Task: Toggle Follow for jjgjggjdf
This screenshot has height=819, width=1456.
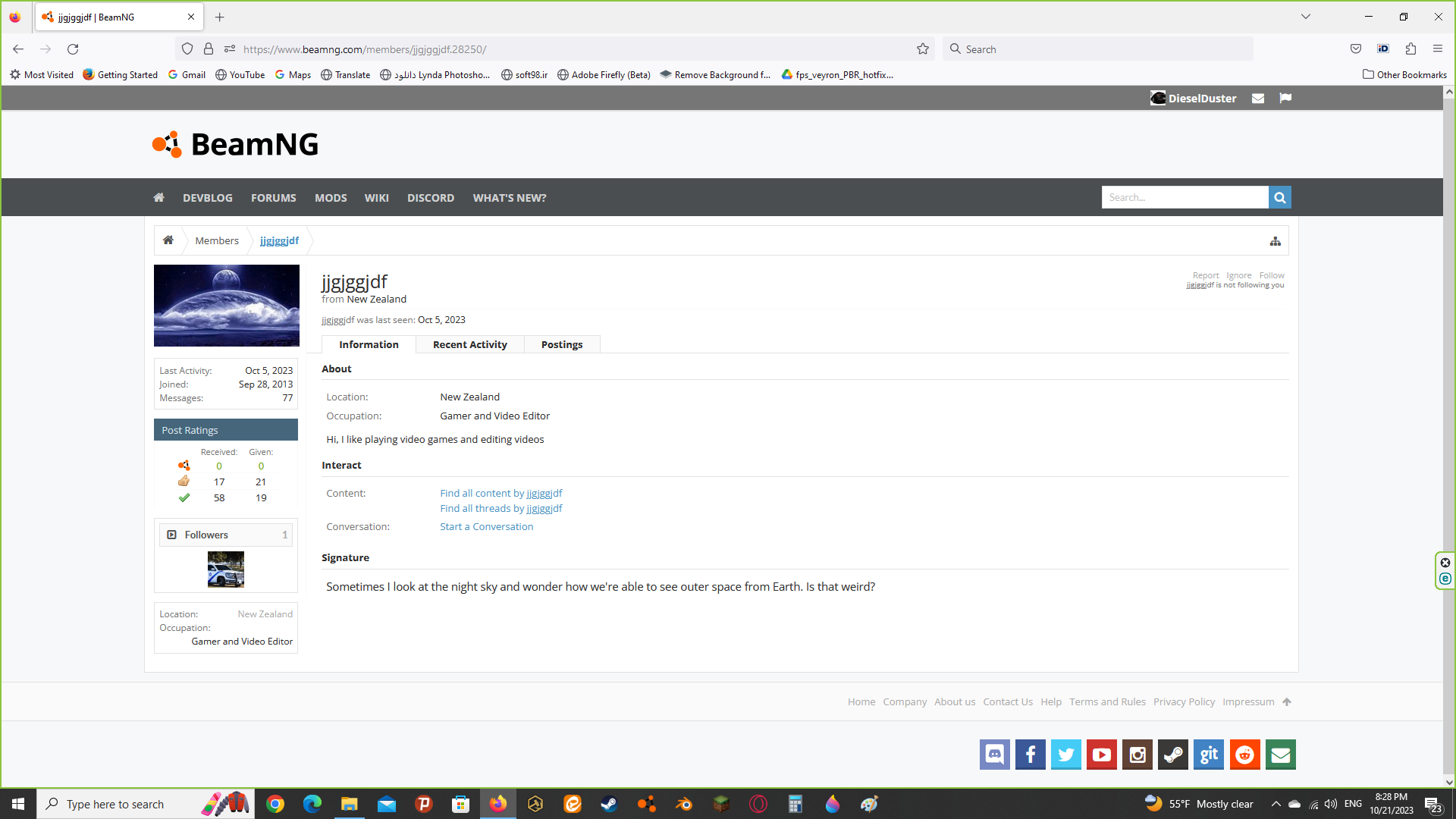Action: click(x=1272, y=275)
